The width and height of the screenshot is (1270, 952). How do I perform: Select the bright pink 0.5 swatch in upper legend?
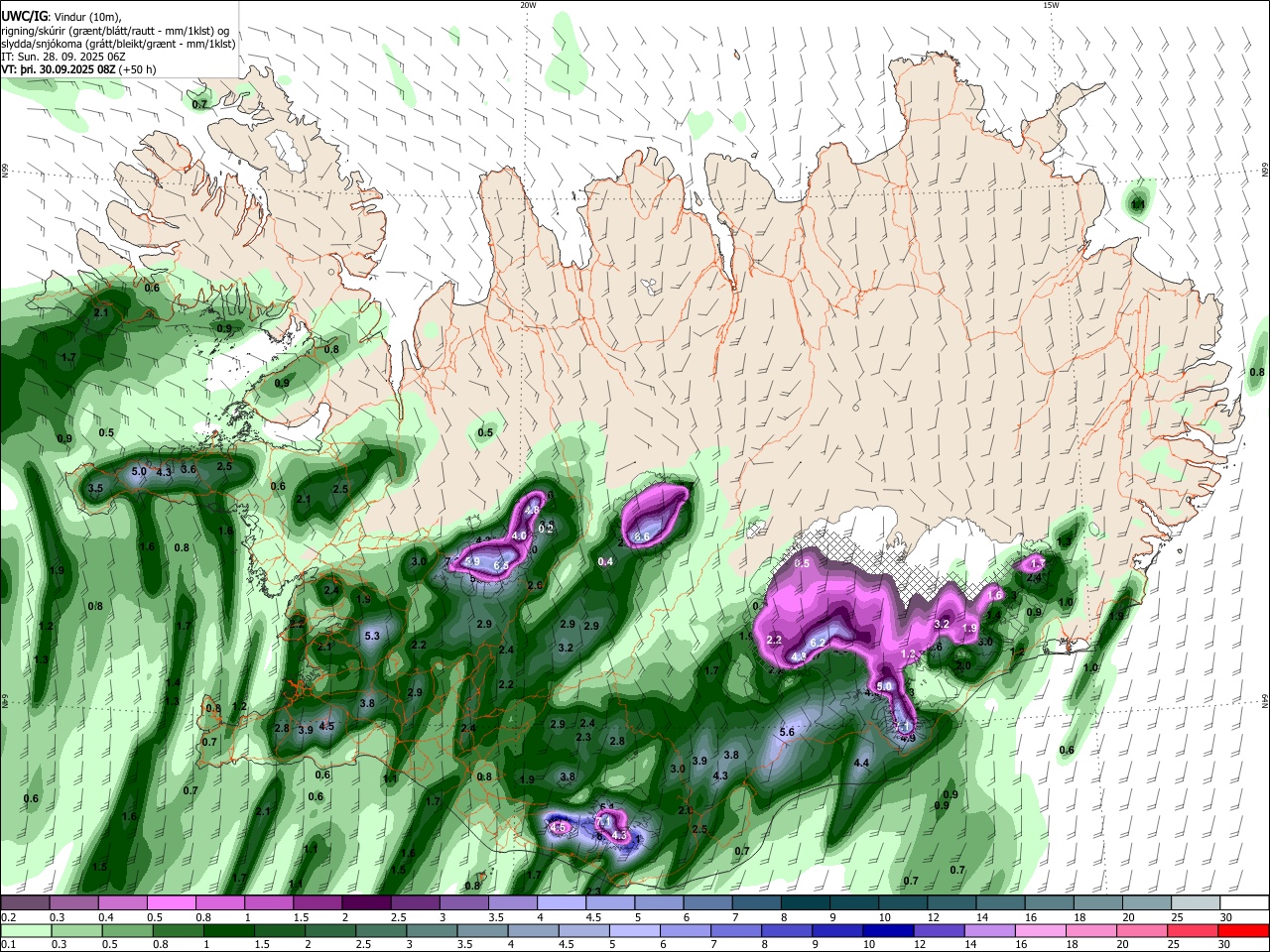pos(171,902)
